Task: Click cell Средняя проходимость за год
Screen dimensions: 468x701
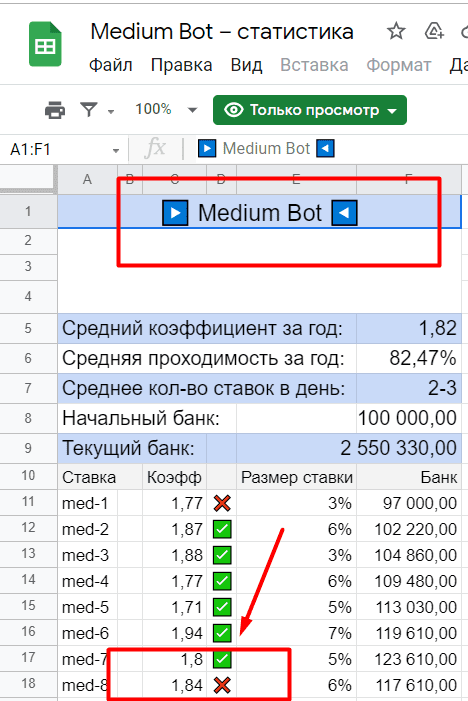Action: tap(207, 359)
